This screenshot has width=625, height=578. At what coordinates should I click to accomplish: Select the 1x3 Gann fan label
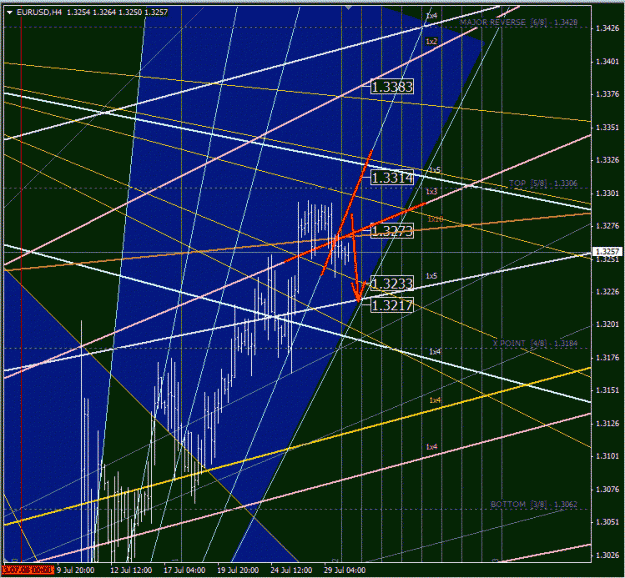431,192
